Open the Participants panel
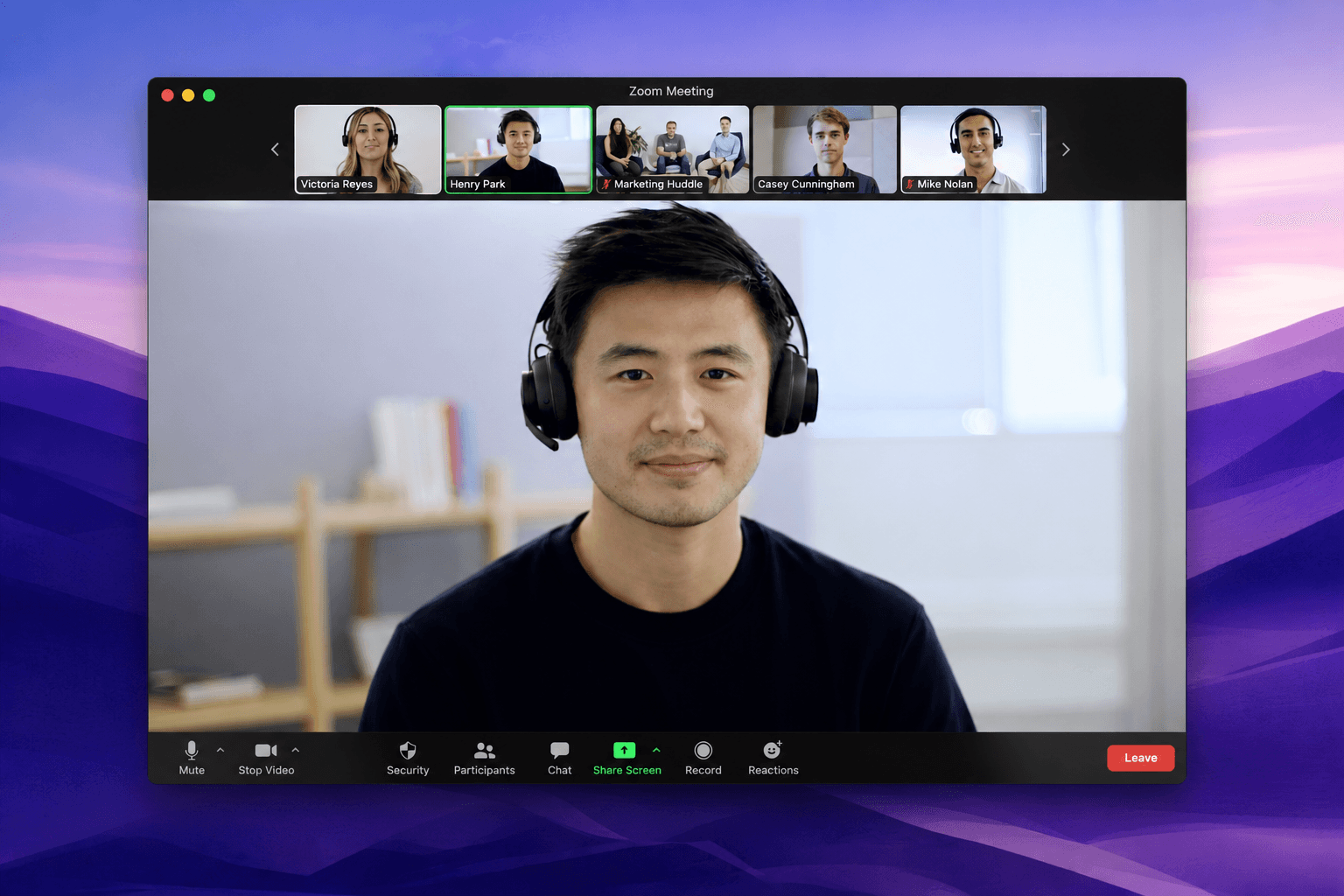This screenshot has width=1344, height=896. coord(484,758)
